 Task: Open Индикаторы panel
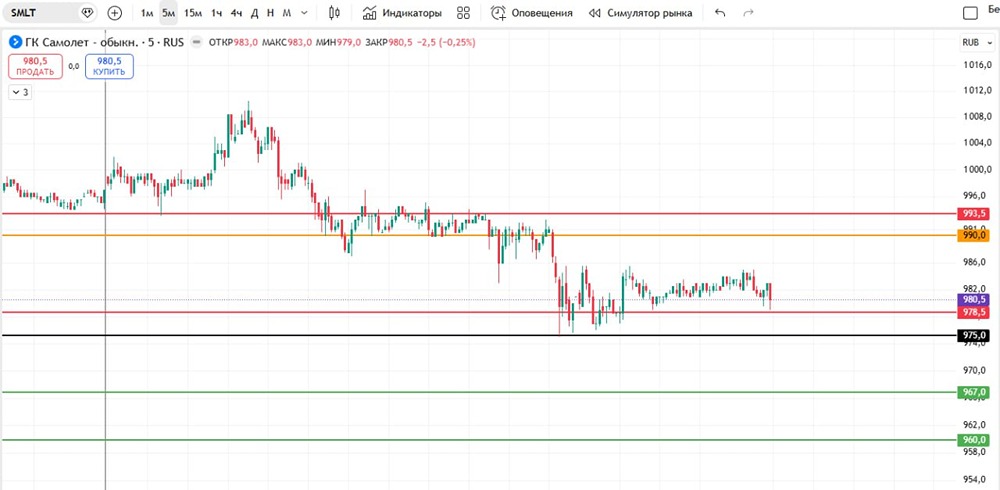pyautogui.click(x=402, y=13)
